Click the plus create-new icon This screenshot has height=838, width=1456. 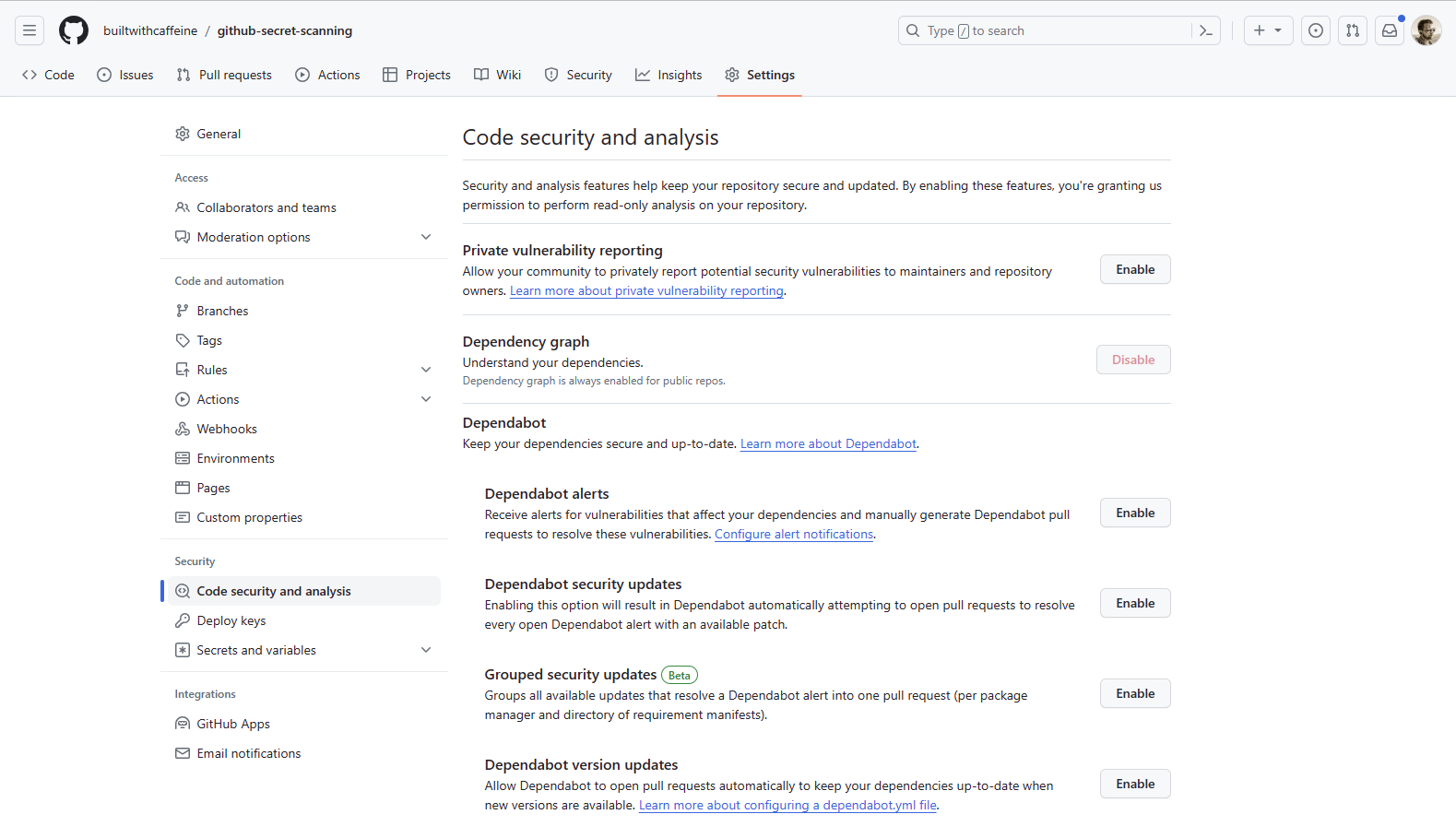pos(1260,30)
